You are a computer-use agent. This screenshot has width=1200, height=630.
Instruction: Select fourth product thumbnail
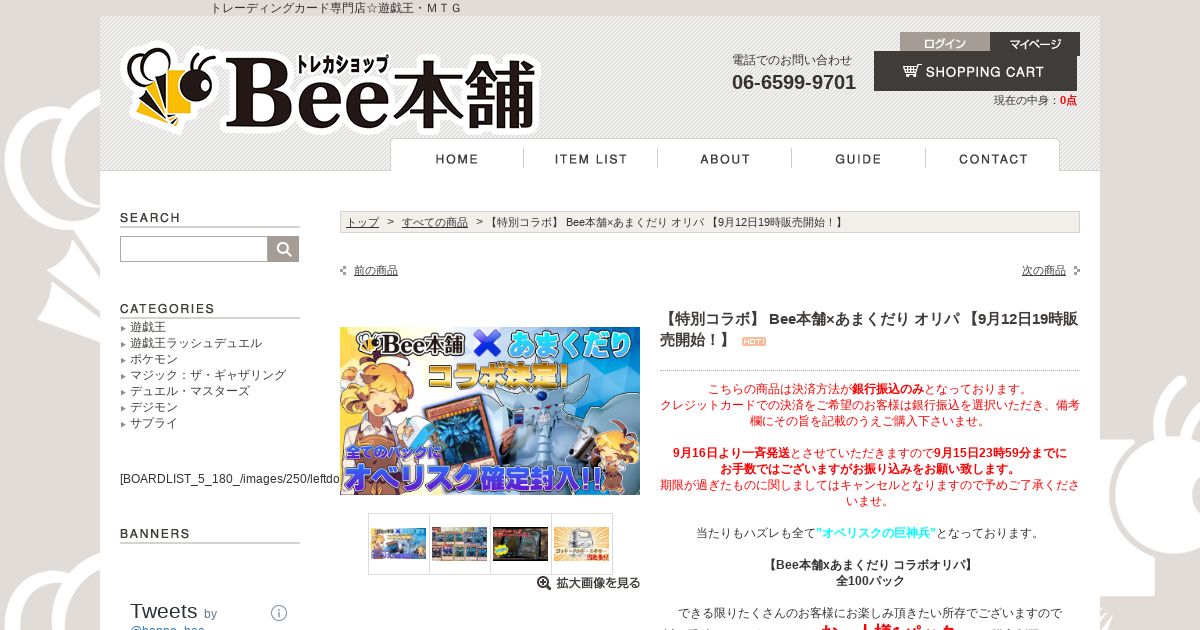click(x=582, y=544)
